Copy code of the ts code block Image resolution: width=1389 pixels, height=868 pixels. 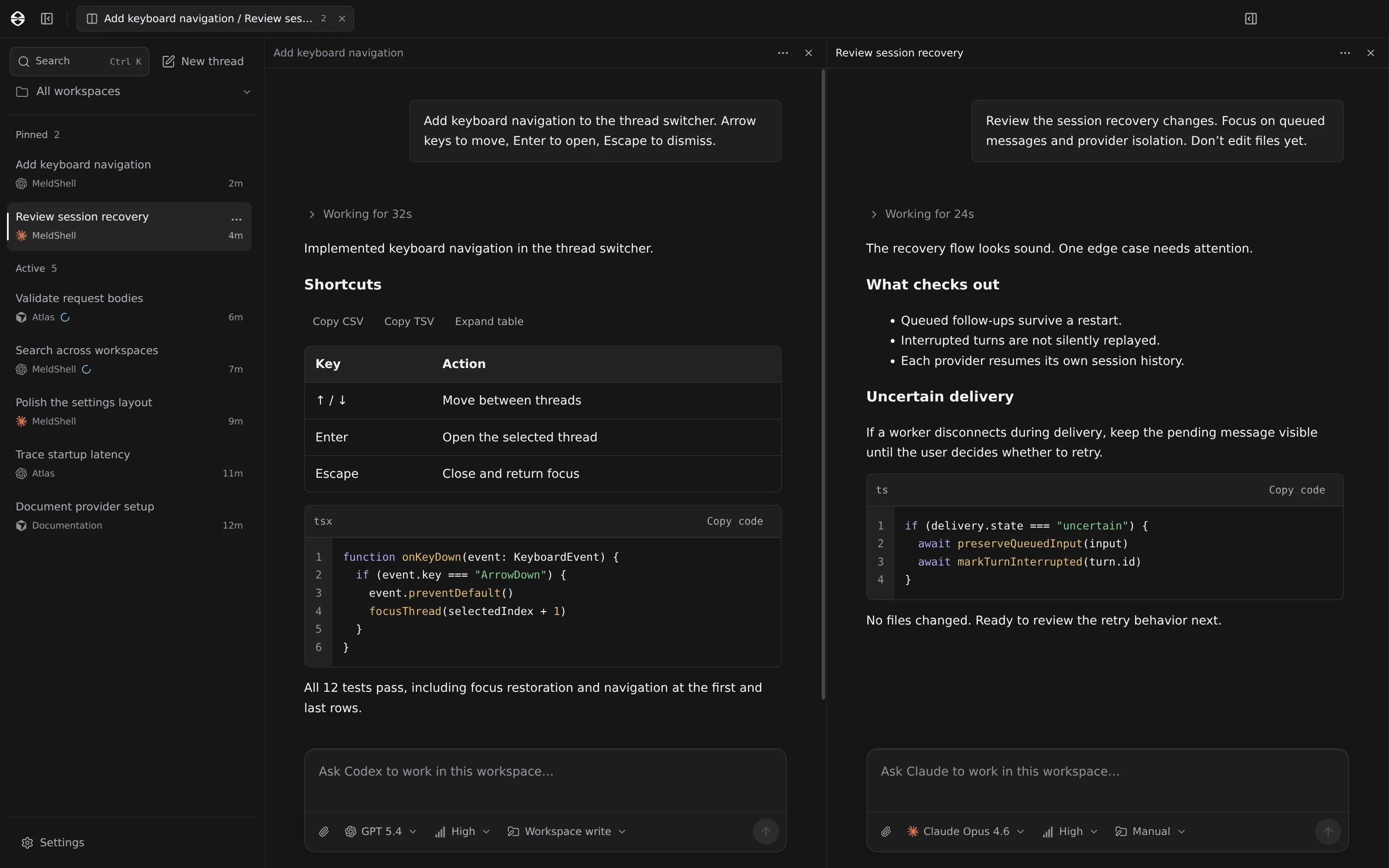point(1297,490)
